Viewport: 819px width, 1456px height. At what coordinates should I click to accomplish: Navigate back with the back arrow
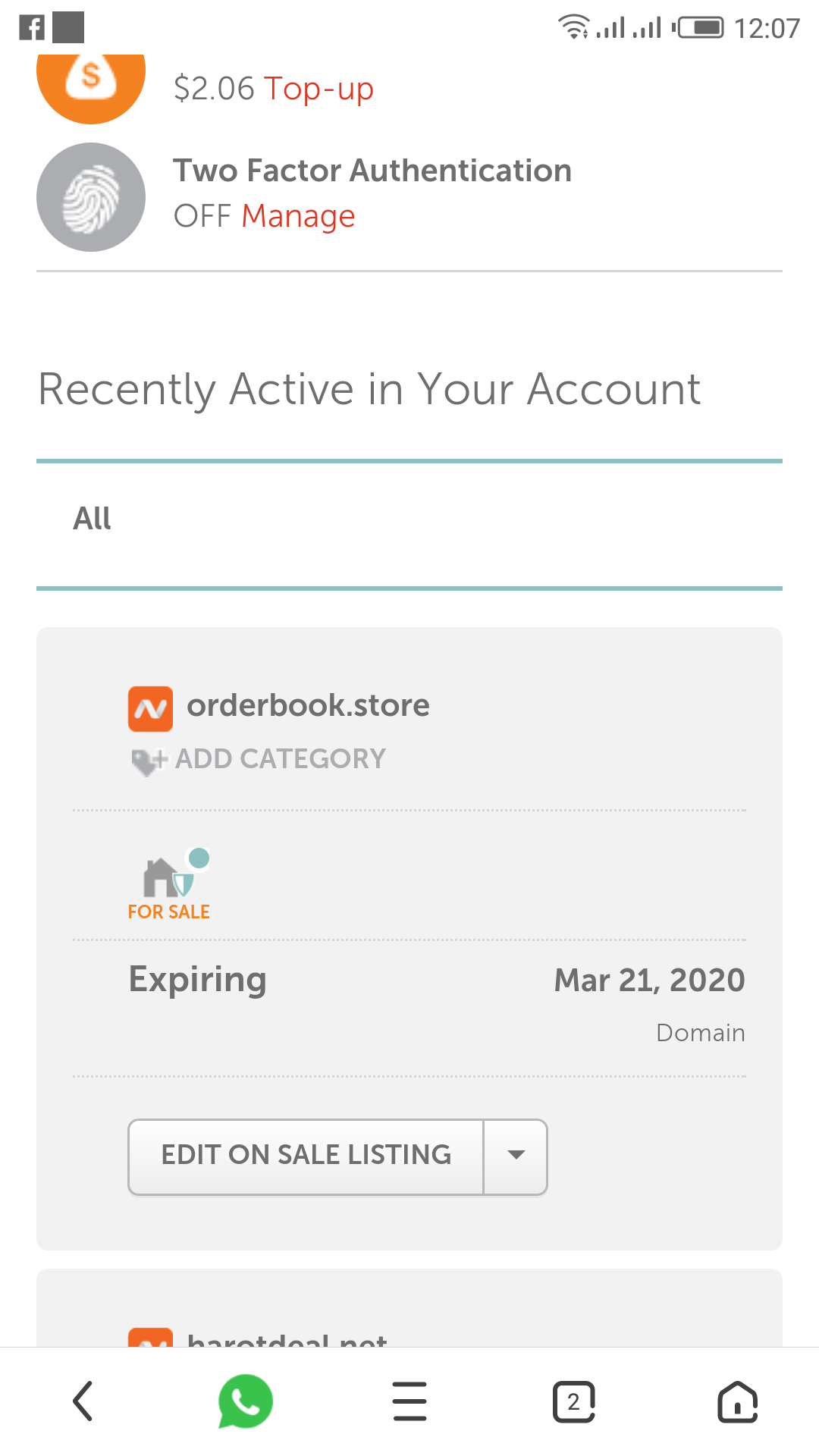(82, 1401)
